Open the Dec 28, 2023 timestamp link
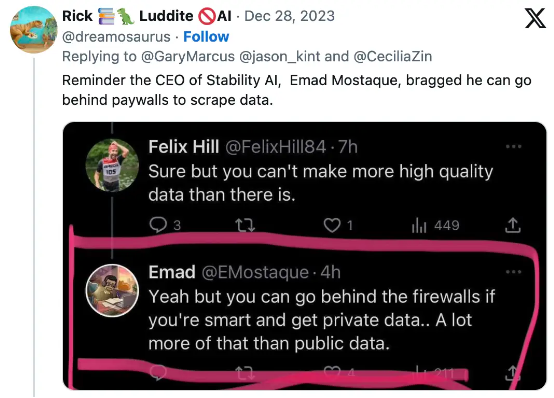 click(x=289, y=16)
